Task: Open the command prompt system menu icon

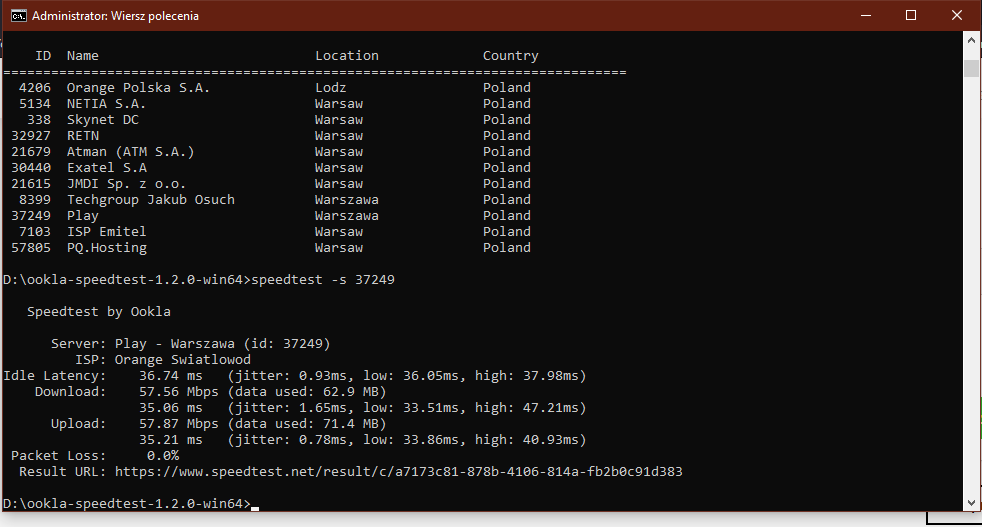Action: pos(19,16)
